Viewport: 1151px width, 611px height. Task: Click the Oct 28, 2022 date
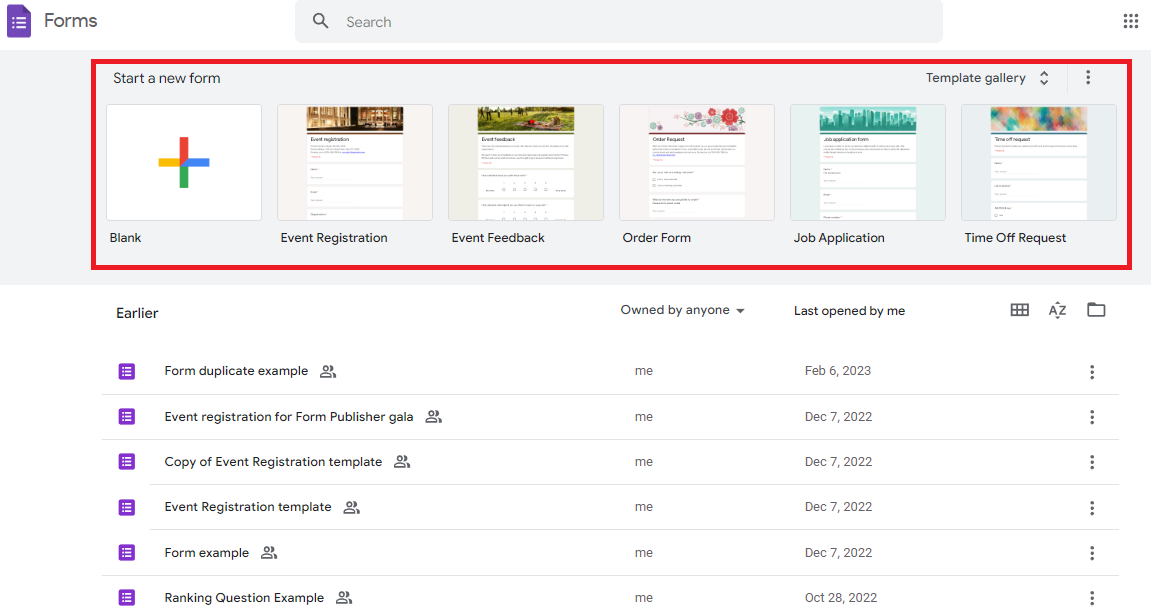[840, 598]
